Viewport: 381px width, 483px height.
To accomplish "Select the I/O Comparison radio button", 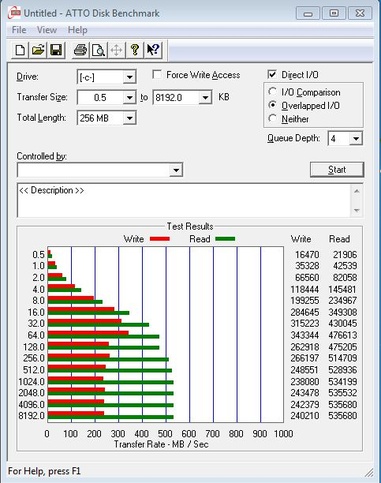I will pyautogui.click(x=272, y=92).
